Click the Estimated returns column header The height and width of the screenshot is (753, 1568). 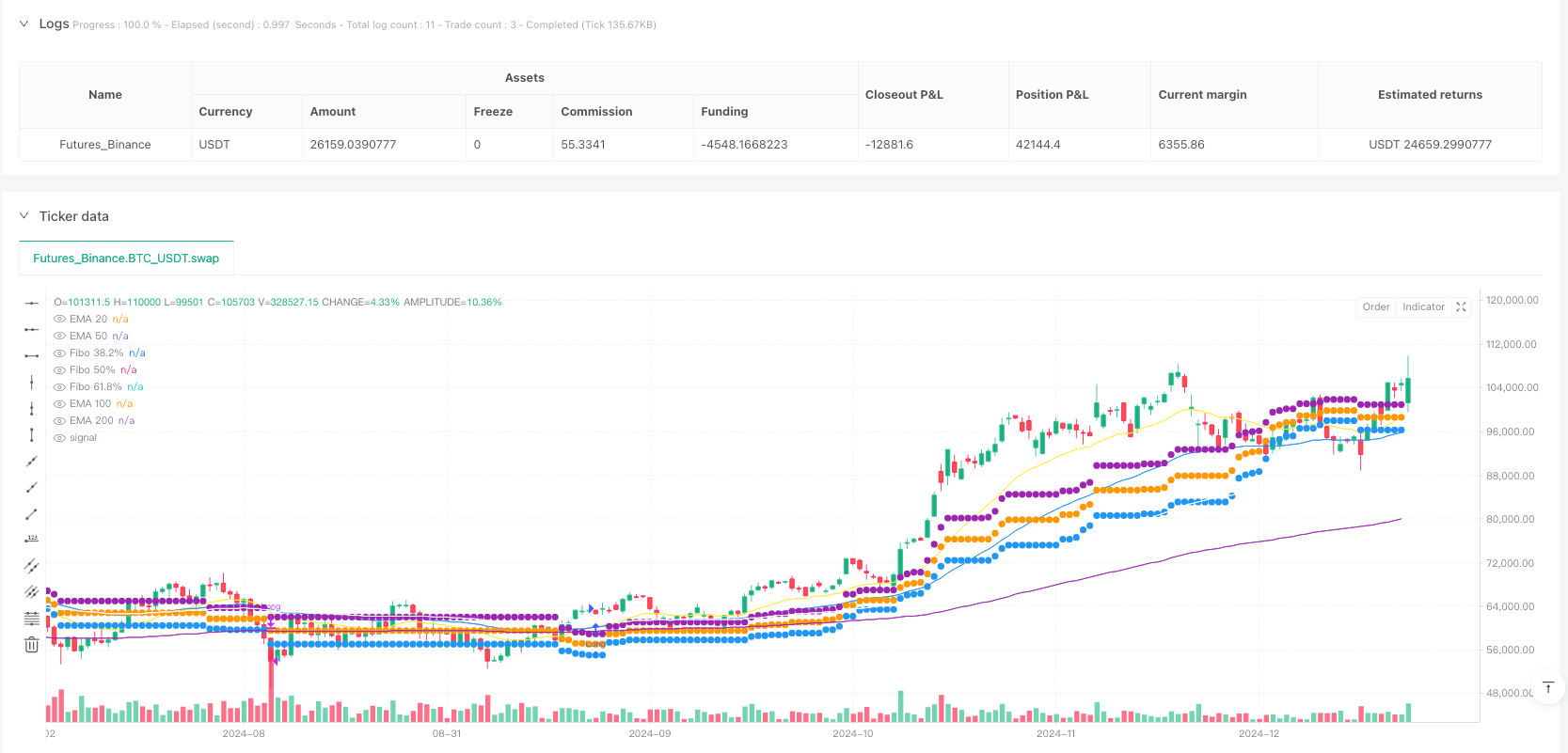(1429, 95)
